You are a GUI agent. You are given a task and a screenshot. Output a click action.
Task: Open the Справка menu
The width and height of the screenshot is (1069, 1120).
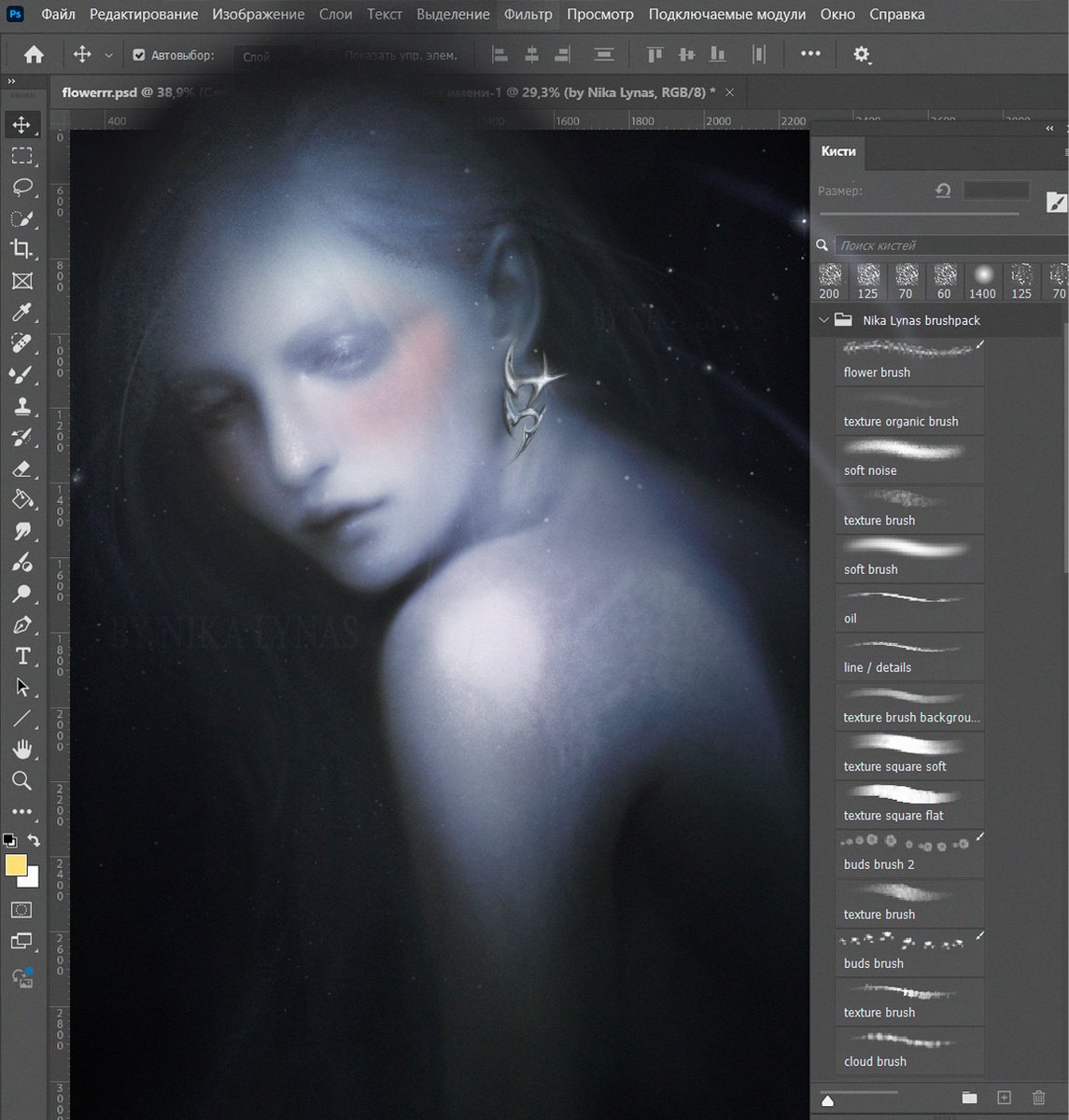(x=896, y=14)
